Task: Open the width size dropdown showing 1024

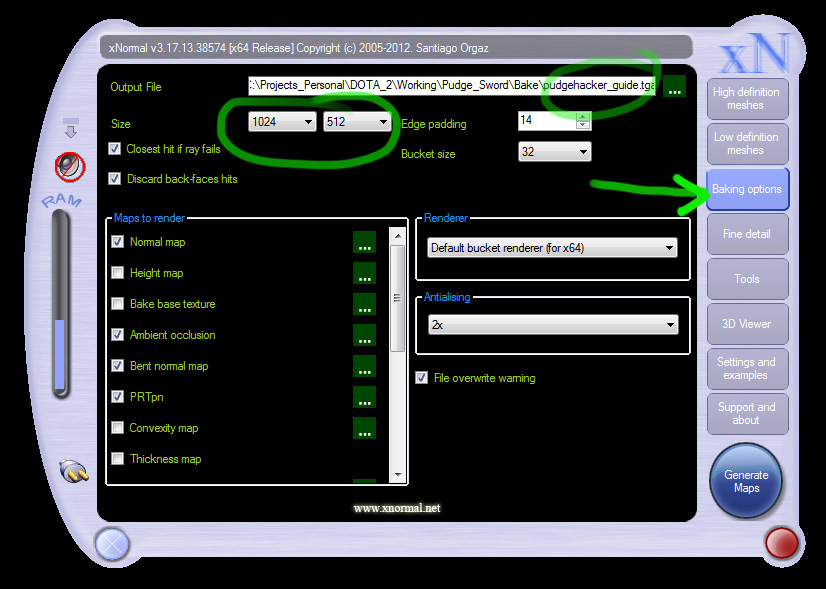Action: click(x=282, y=122)
